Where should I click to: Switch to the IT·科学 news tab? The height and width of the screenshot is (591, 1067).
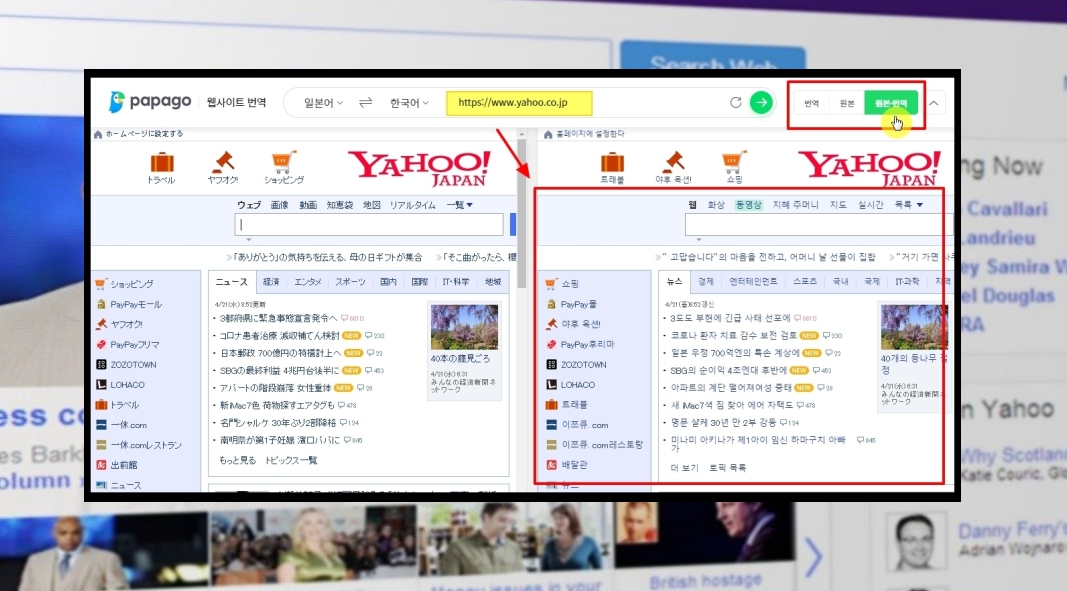click(455, 282)
